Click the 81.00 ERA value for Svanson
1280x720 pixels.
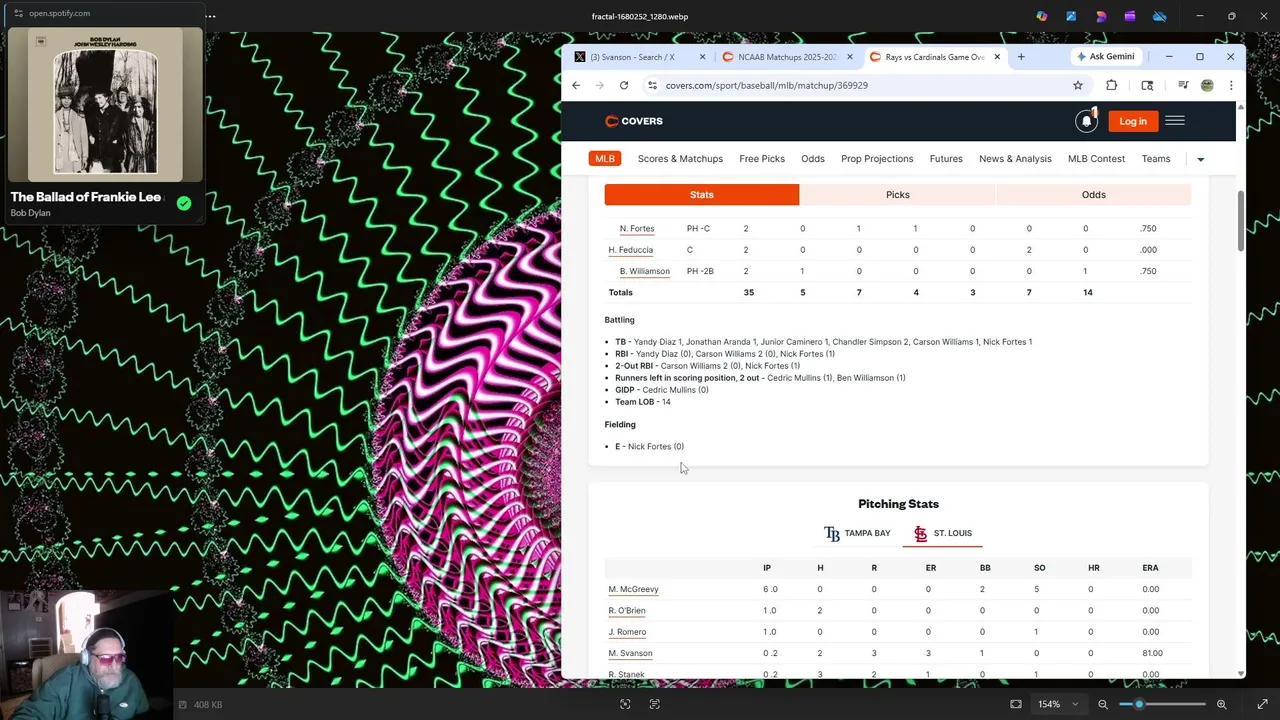[x=1152, y=653]
